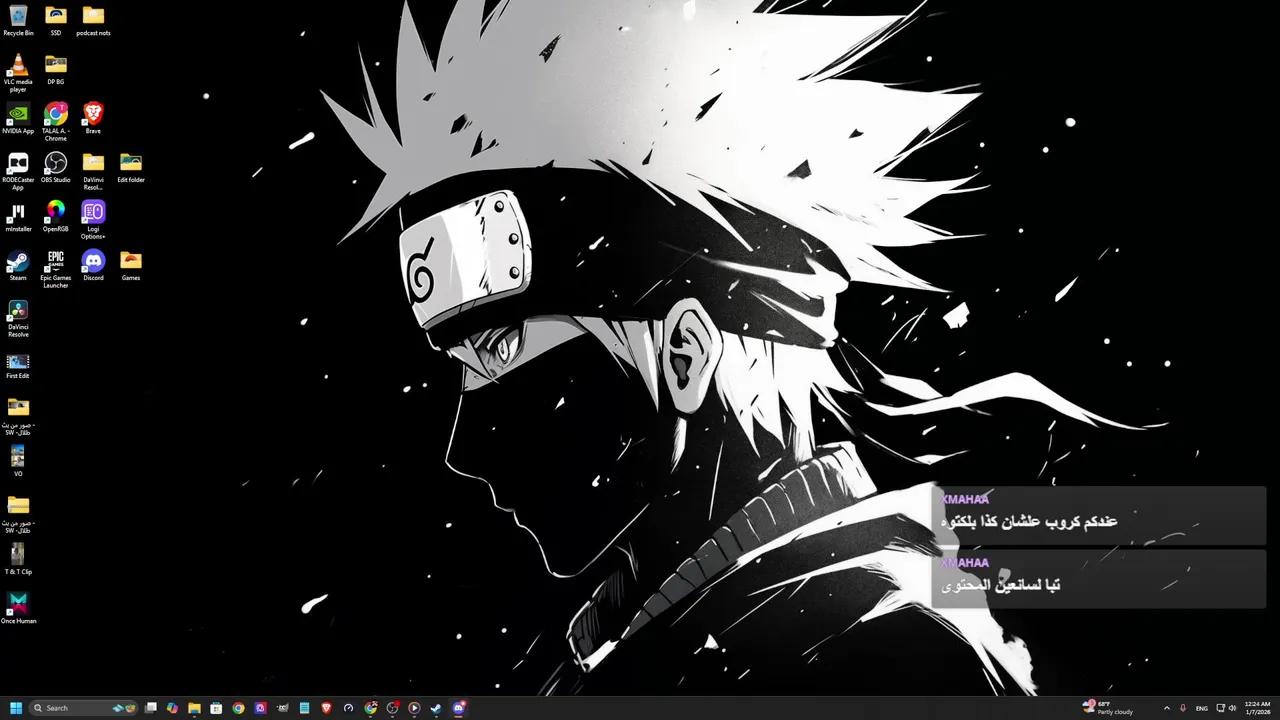Open the volume control in system tray
1280x720 pixels.
point(1232,708)
